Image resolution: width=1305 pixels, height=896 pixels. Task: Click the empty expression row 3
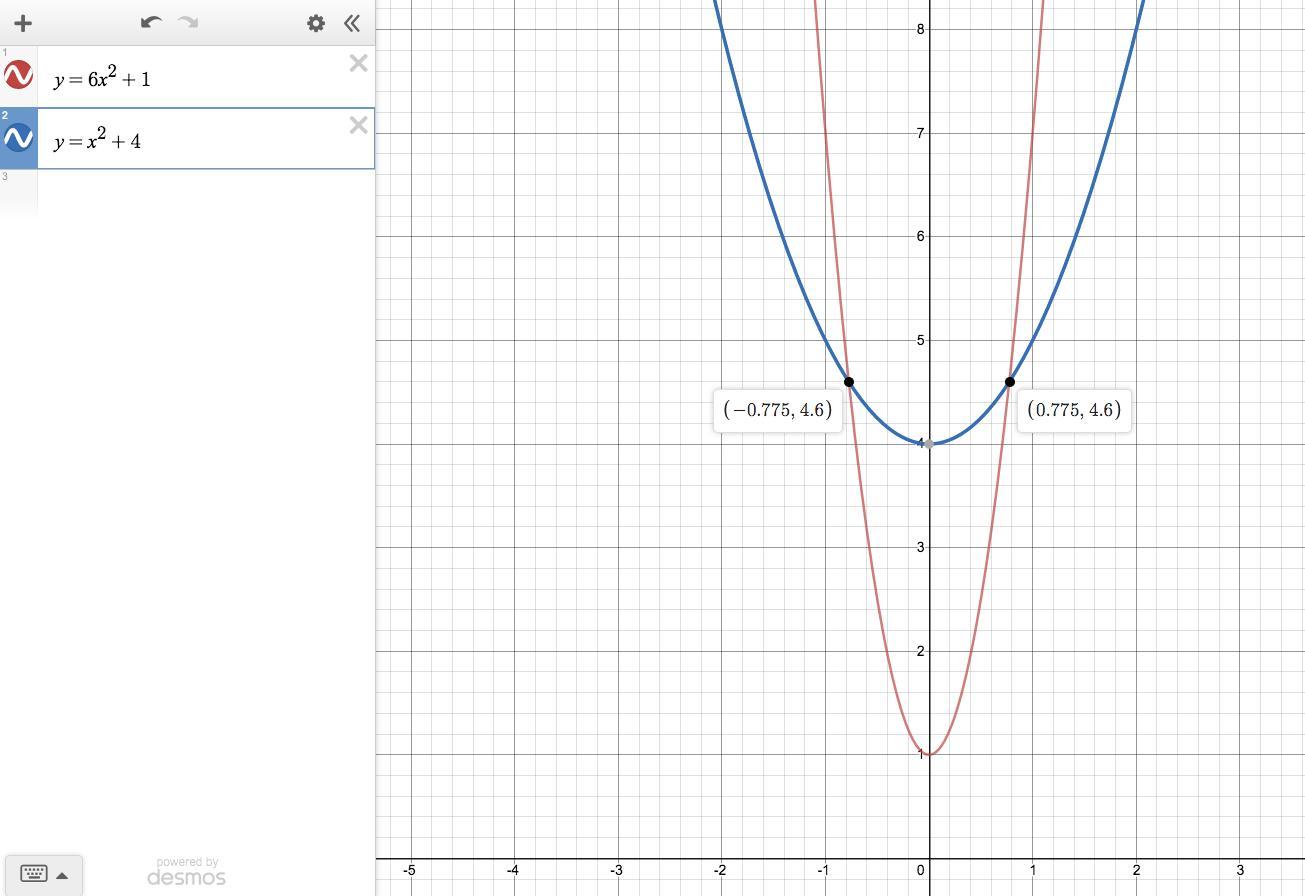(187, 192)
